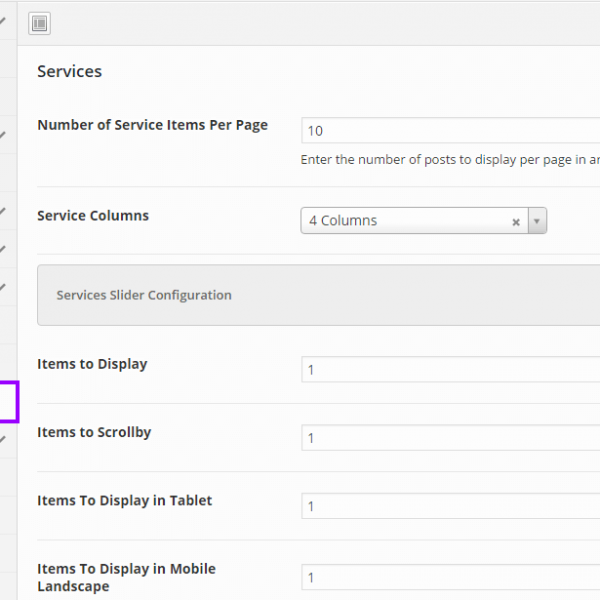Viewport: 600px width, 600px height.
Task: Click the Items to Display input field
Action: (450, 370)
